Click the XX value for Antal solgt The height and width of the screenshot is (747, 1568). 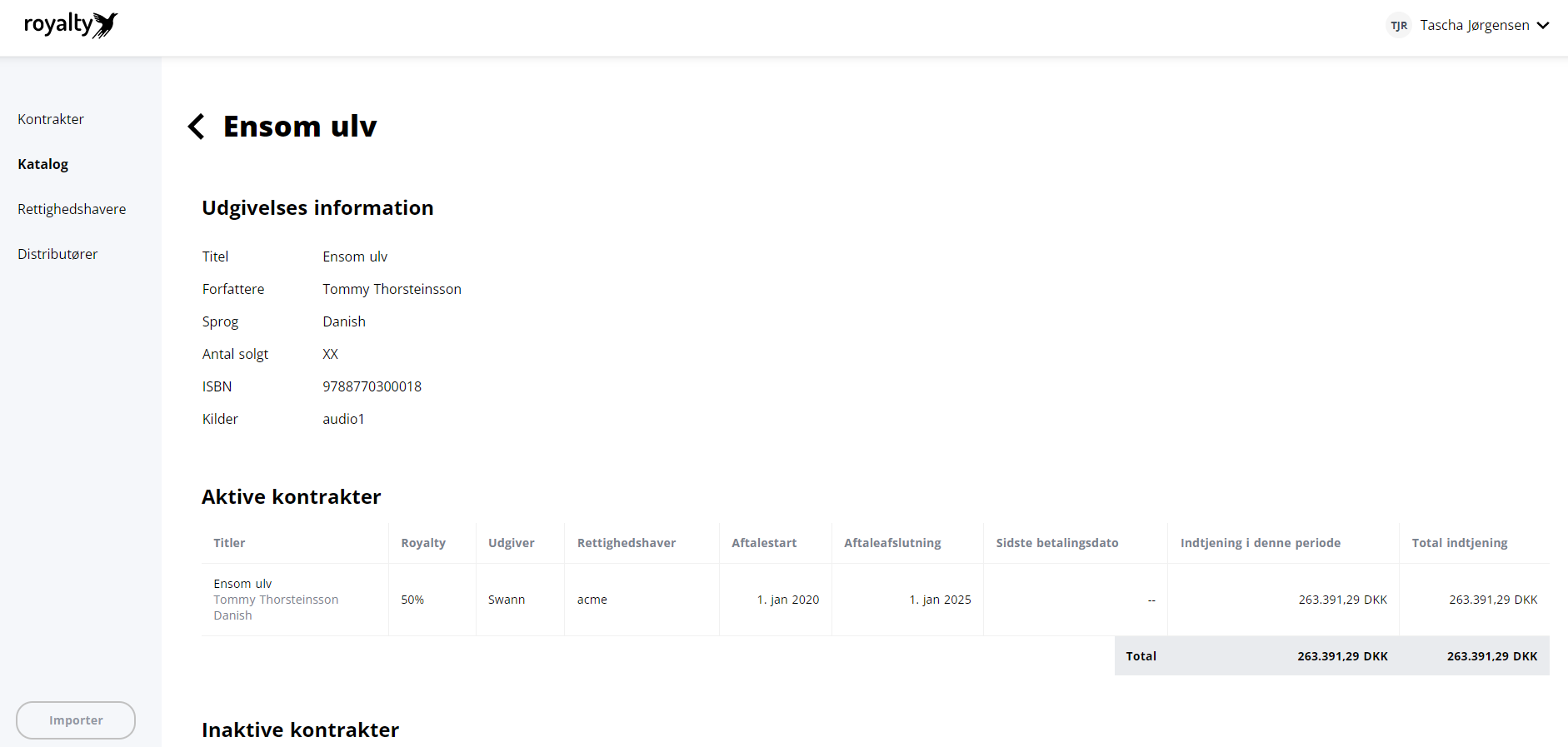[331, 354]
